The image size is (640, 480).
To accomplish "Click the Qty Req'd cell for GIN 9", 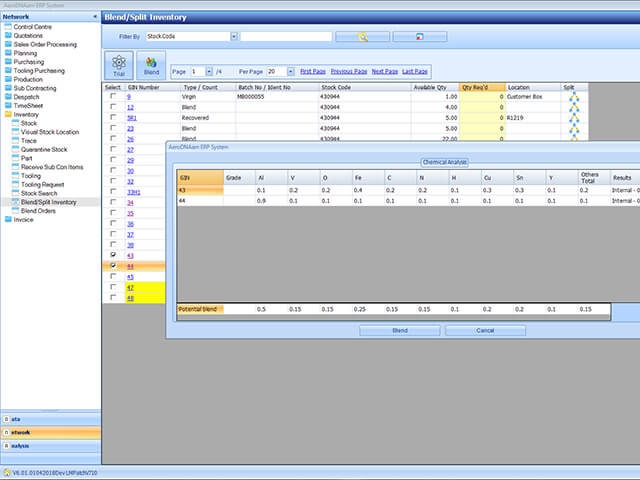I will (482, 97).
